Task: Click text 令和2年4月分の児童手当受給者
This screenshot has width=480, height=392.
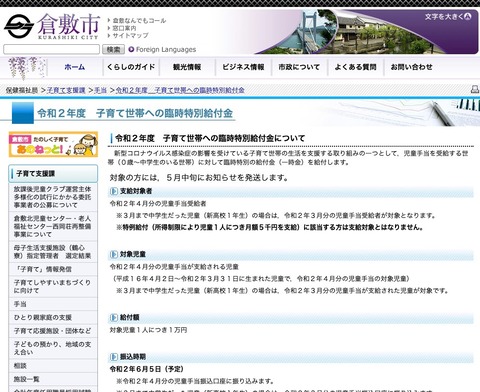Action: [x=158, y=203]
